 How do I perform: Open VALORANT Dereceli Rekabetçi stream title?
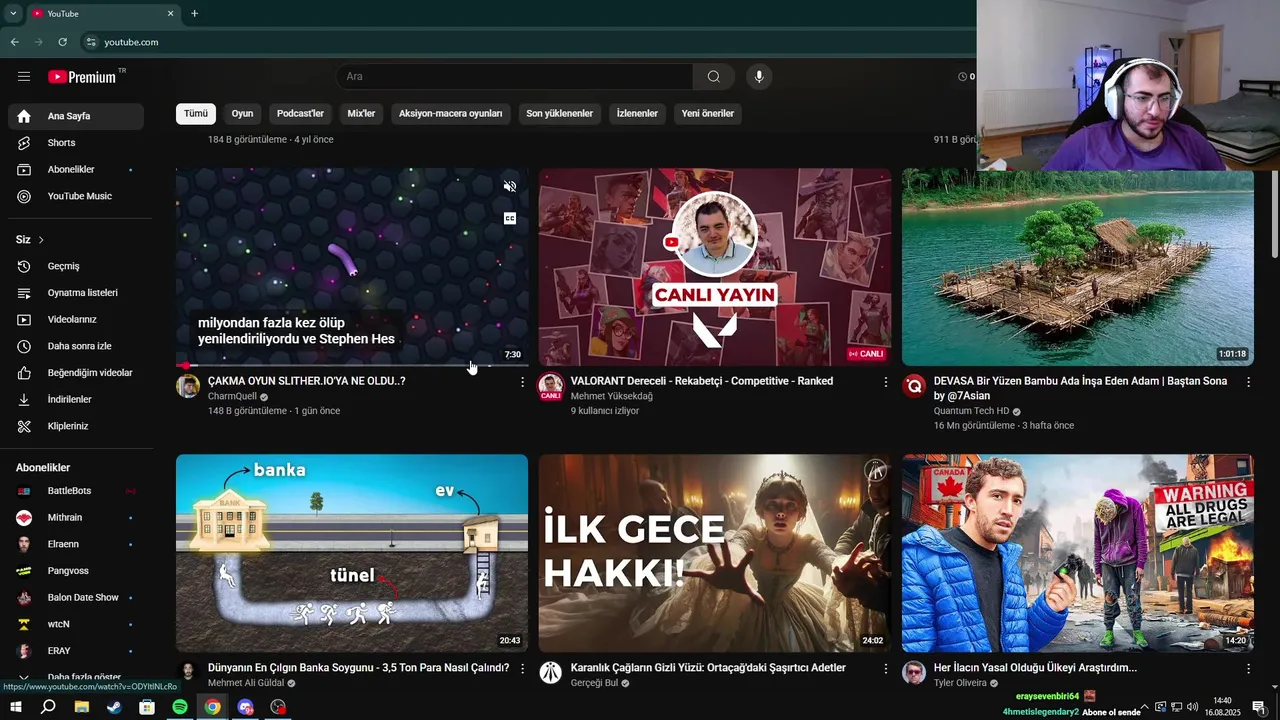[702, 381]
